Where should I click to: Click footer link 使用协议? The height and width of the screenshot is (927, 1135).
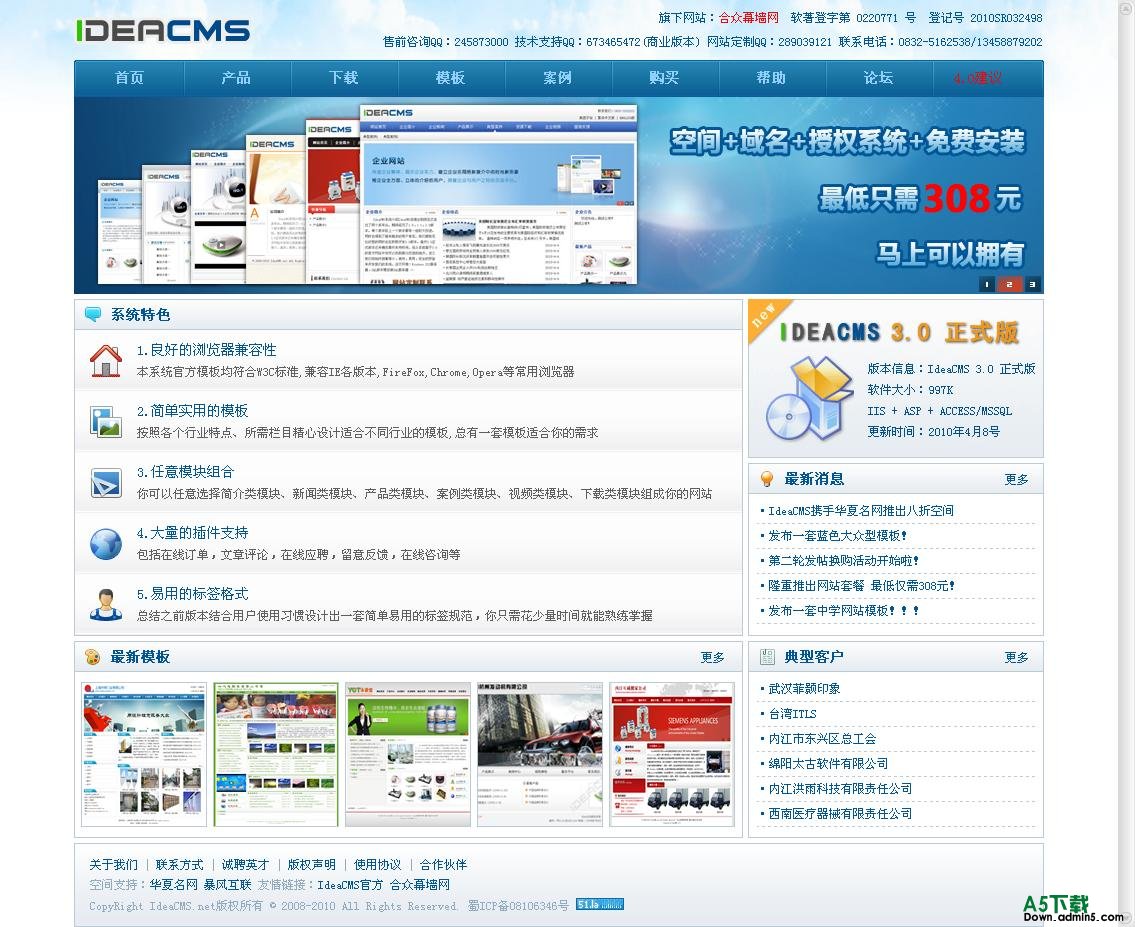(x=377, y=864)
